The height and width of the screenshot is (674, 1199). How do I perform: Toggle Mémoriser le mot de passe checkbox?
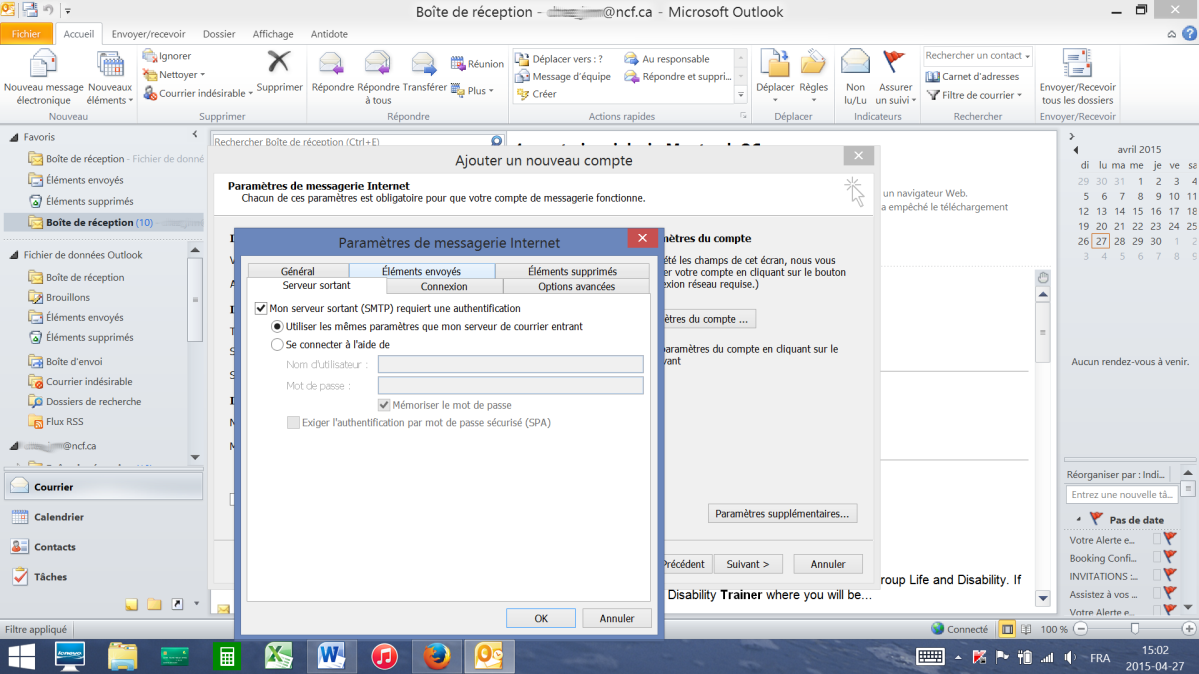click(x=384, y=405)
